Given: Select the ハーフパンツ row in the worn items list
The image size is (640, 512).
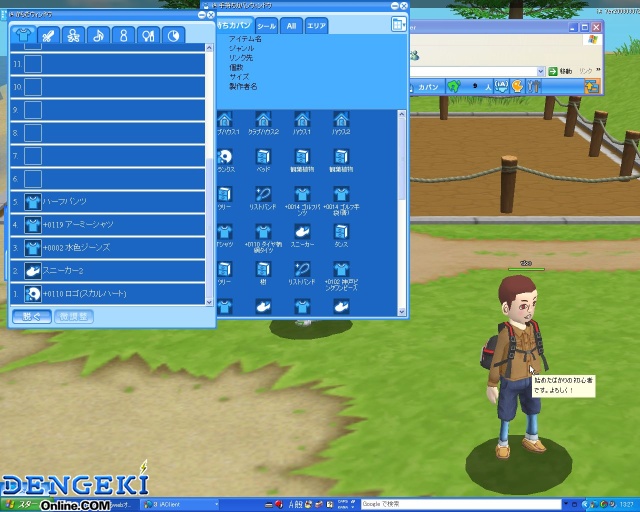Looking at the screenshot, I should [x=107, y=202].
